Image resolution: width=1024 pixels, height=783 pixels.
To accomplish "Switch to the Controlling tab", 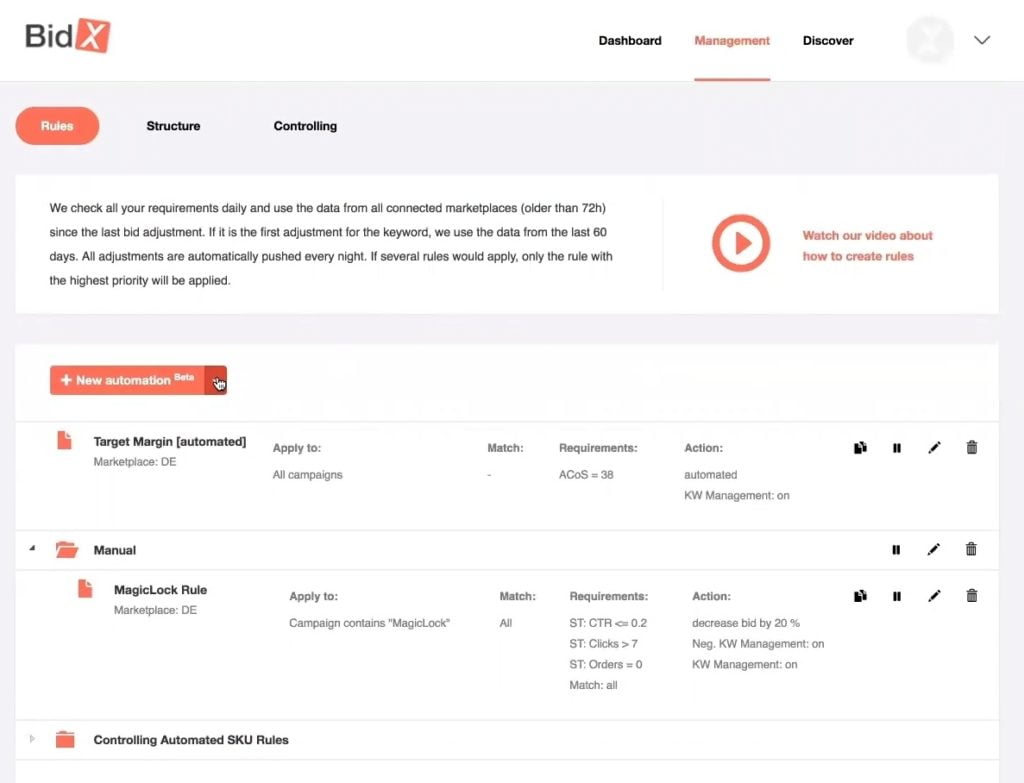I will [x=305, y=126].
